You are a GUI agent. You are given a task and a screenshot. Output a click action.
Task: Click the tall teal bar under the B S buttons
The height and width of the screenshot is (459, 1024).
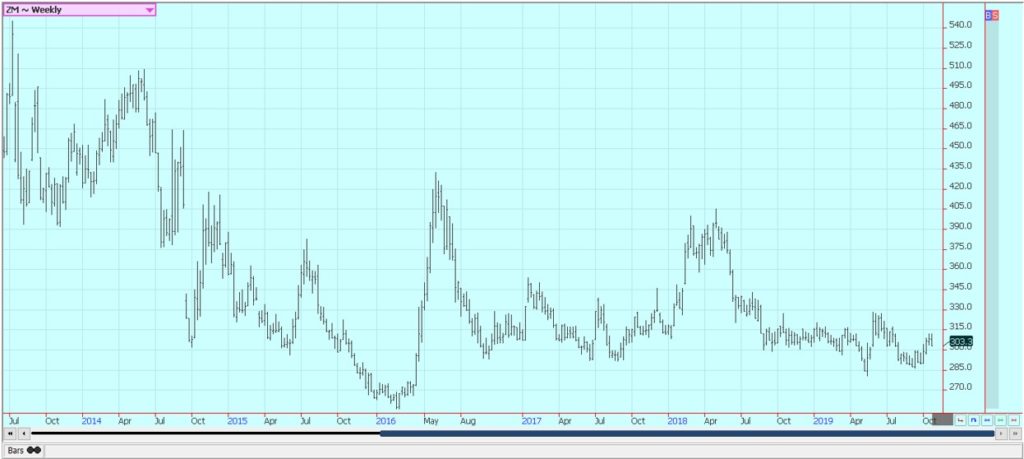pos(992,214)
